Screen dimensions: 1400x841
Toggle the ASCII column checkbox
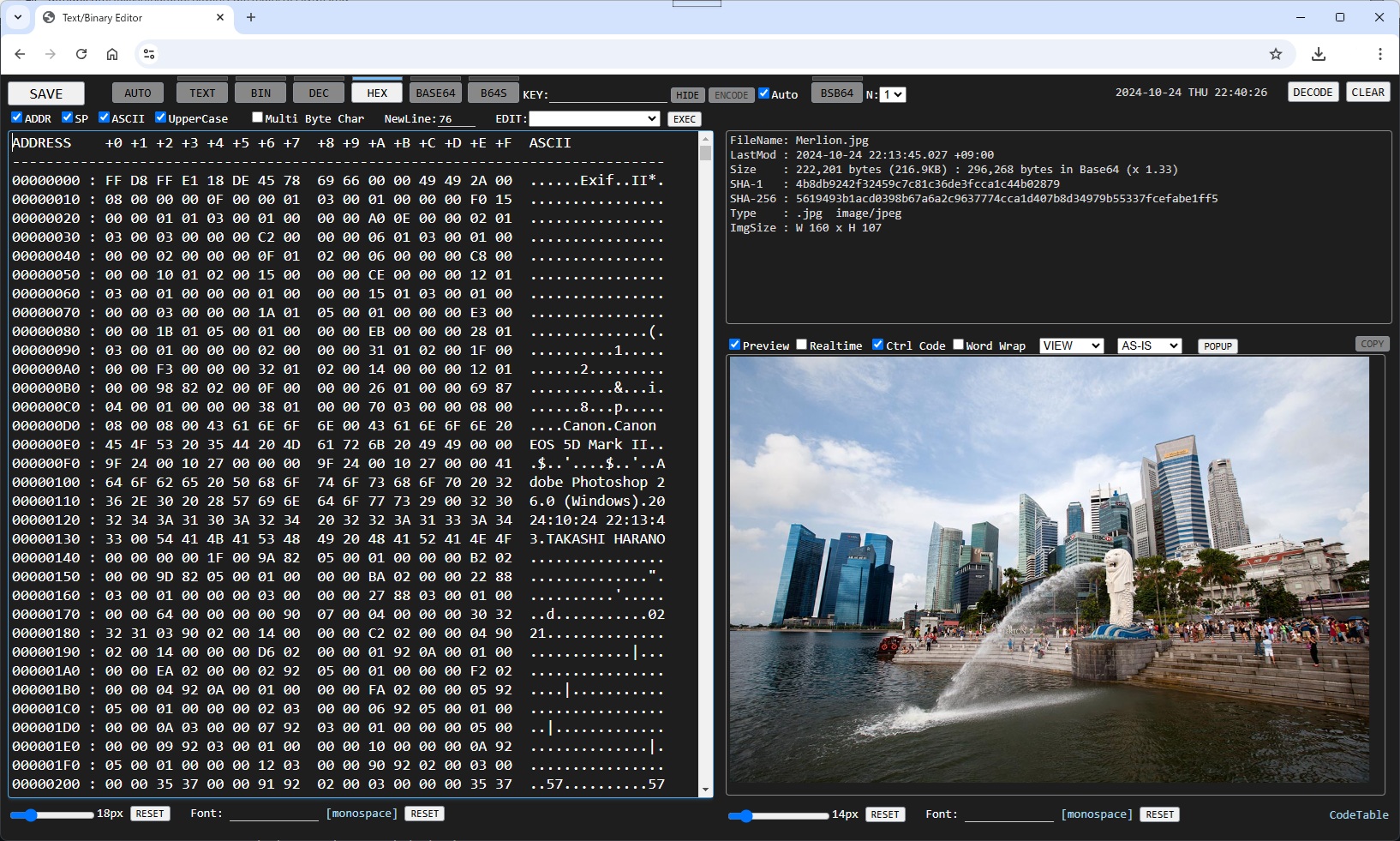tap(104, 117)
